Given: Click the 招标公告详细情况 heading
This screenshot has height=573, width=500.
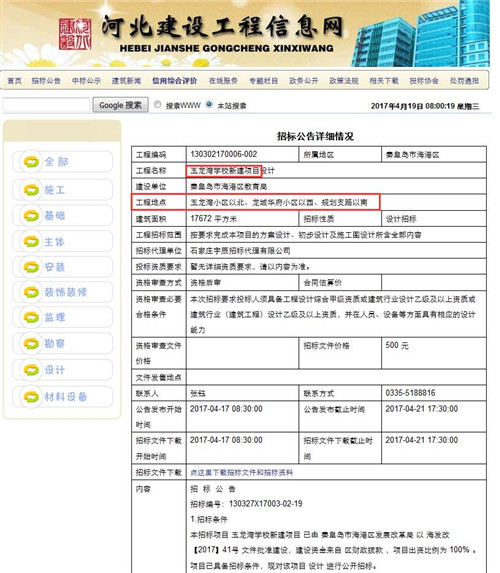Looking at the screenshot, I should tap(315, 137).
